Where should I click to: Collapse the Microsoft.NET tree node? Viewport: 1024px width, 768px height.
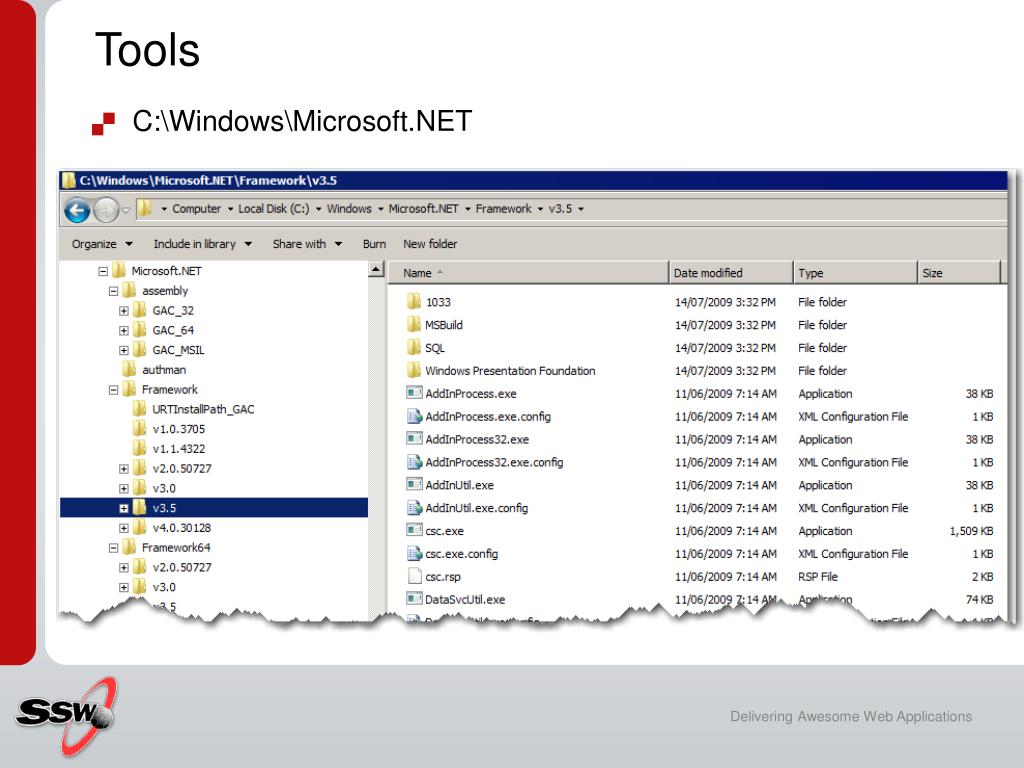pyautogui.click(x=103, y=271)
